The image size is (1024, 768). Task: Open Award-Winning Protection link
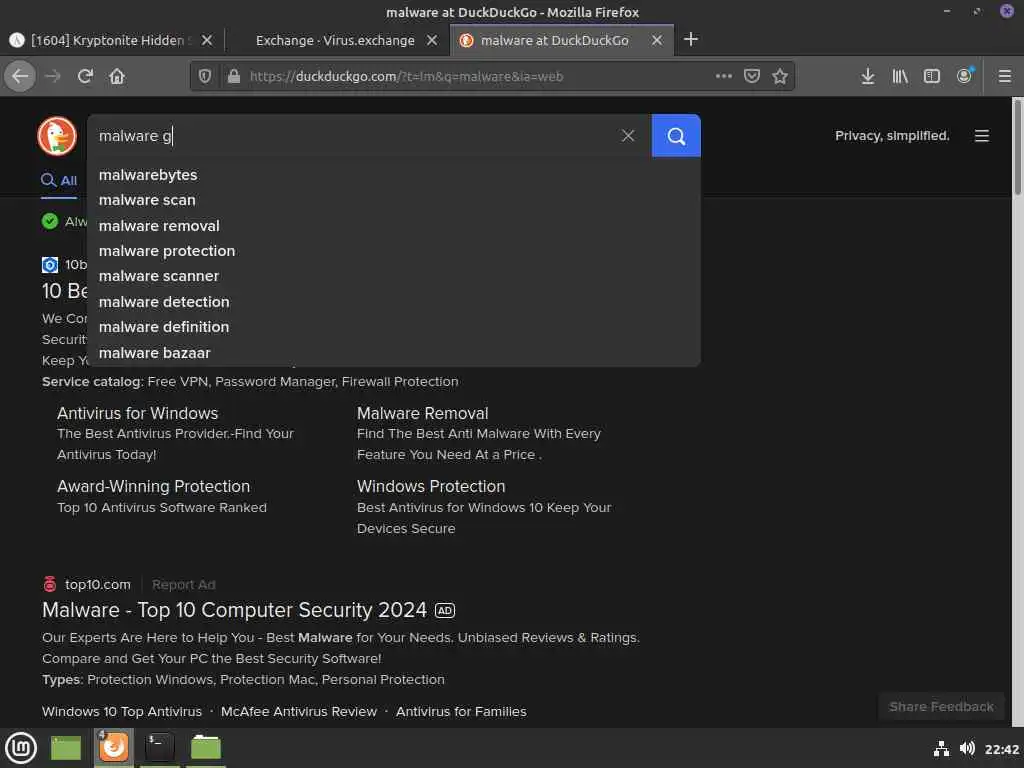pyautogui.click(x=153, y=487)
